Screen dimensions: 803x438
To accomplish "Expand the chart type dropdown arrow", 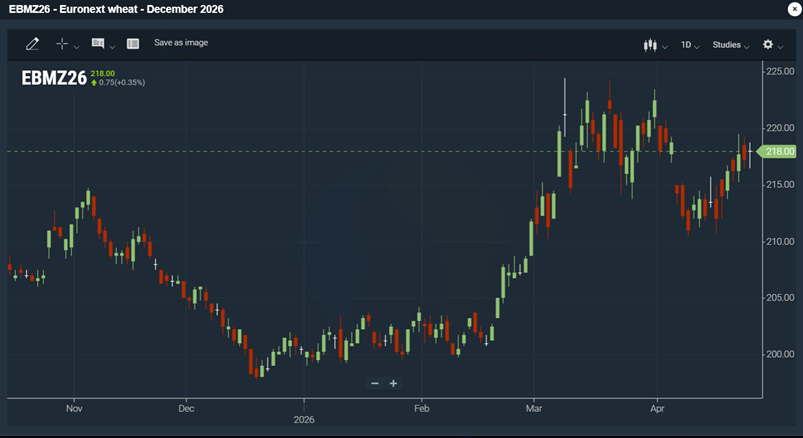I will (665, 46).
